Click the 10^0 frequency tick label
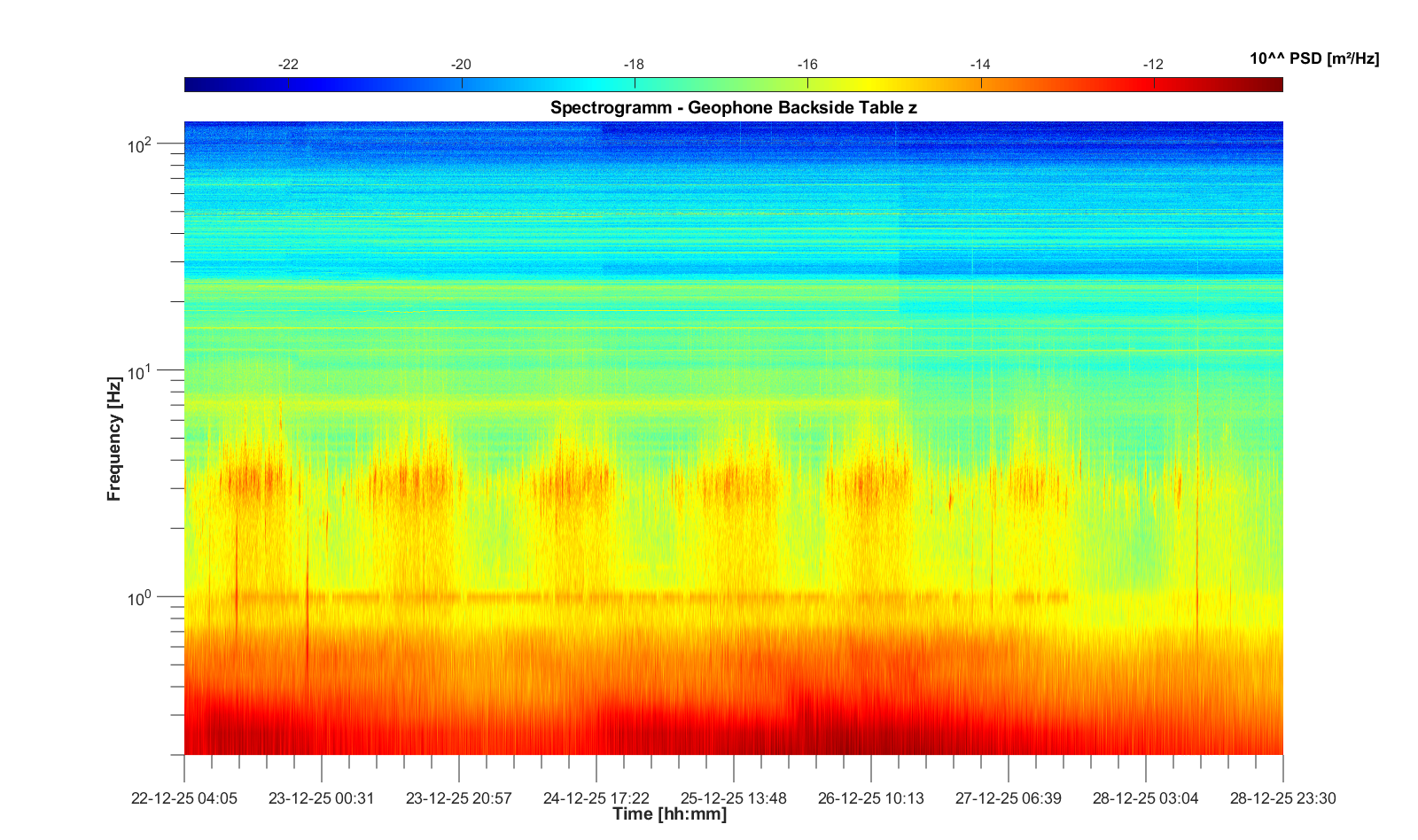The image size is (1418, 840). (x=140, y=599)
